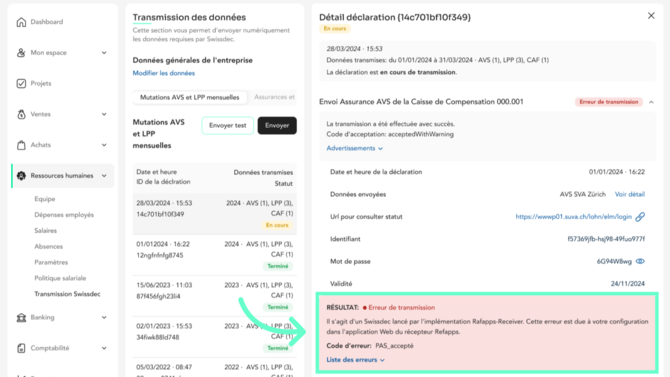The height and width of the screenshot is (377, 670).
Task: Select declaration row 87f456fgh23li4
Action: 215,296
